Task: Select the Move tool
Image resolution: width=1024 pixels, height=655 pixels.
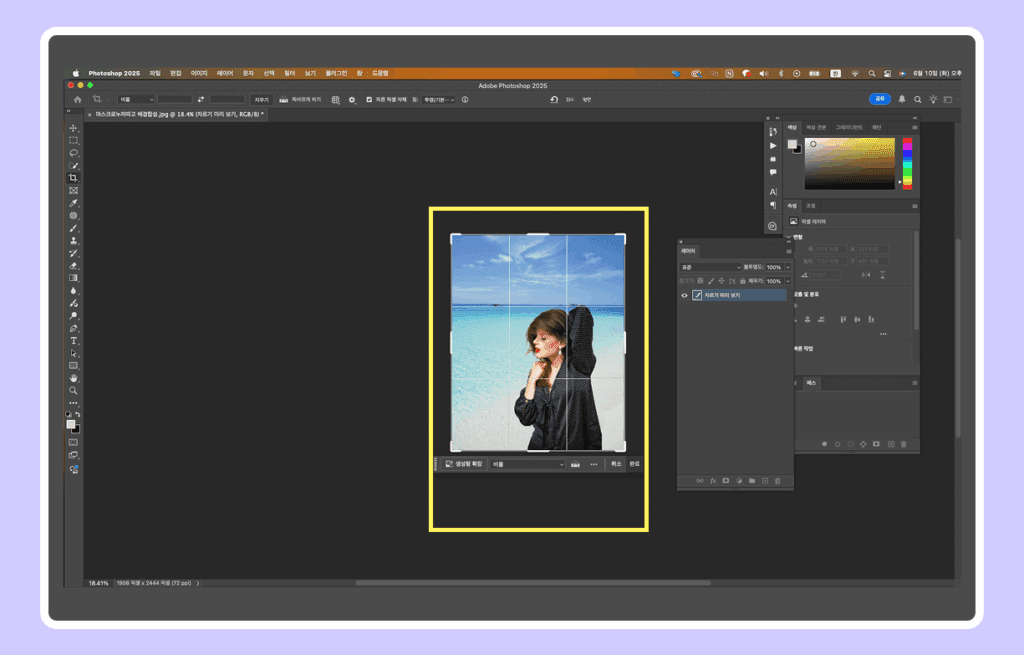Action: pos(73,128)
